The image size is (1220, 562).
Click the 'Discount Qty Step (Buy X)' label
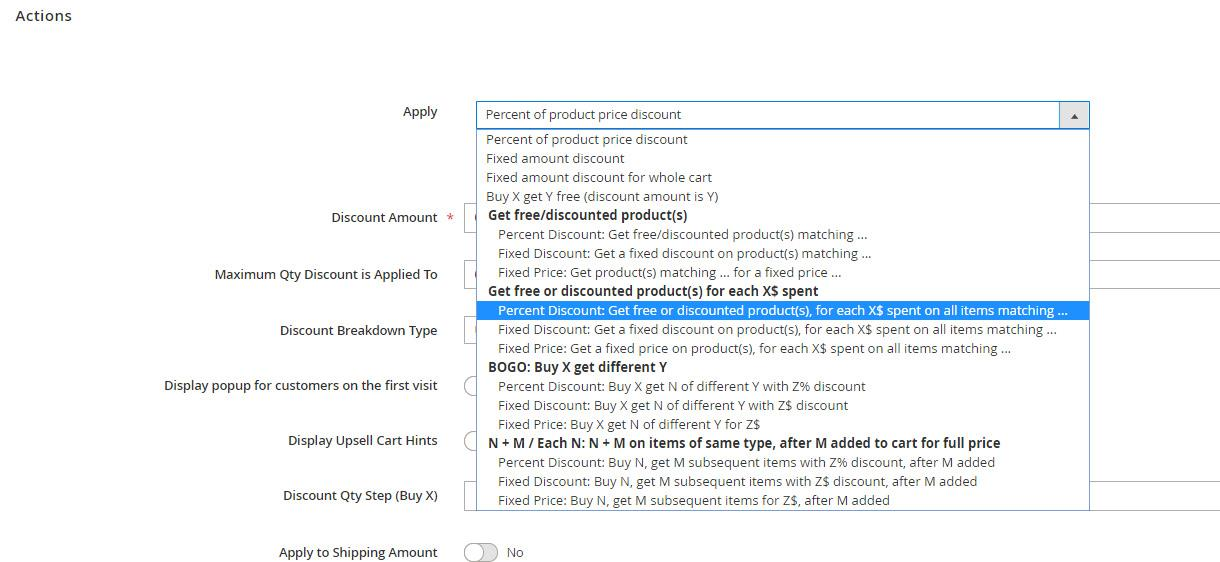(x=360, y=495)
